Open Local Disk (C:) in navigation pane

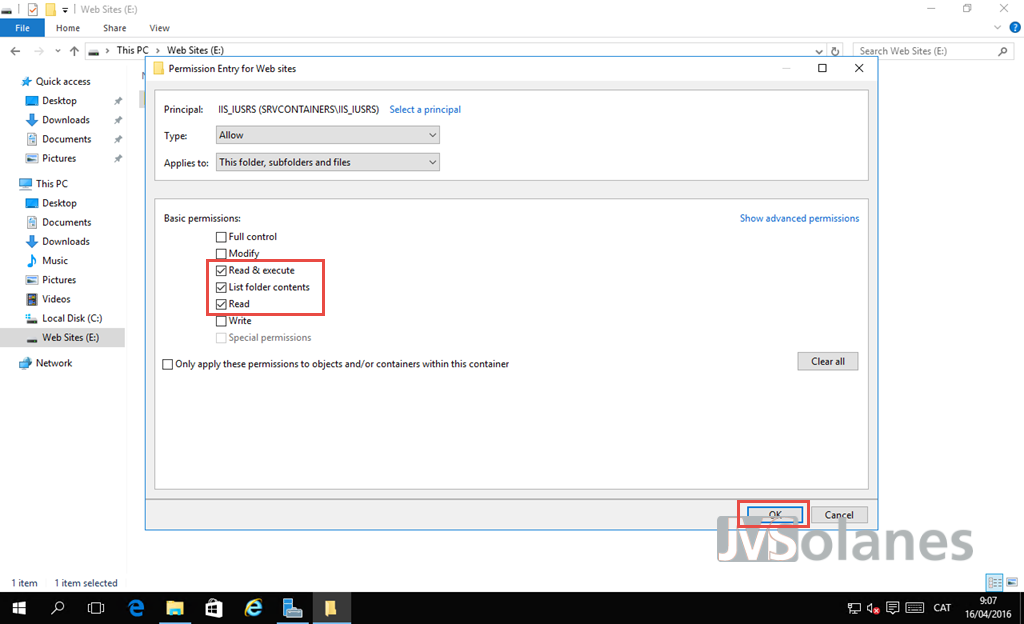(x=72, y=319)
